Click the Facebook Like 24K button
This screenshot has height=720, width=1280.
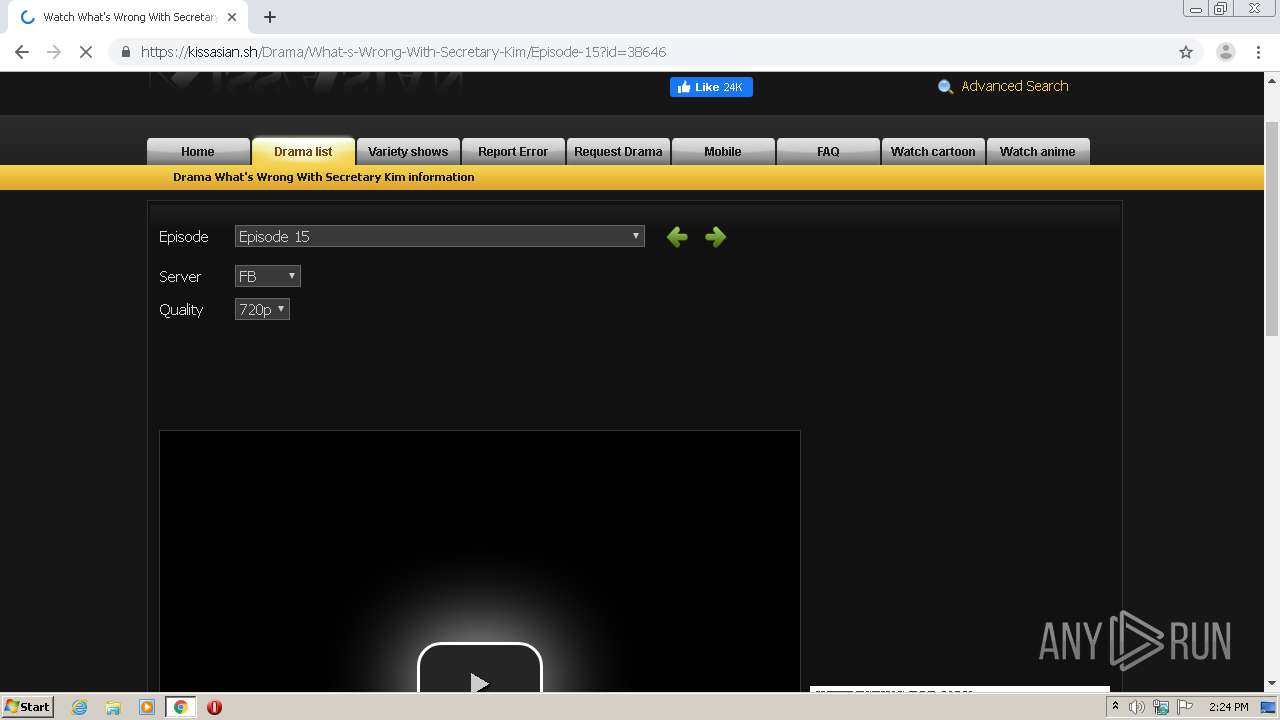point(711,87)
